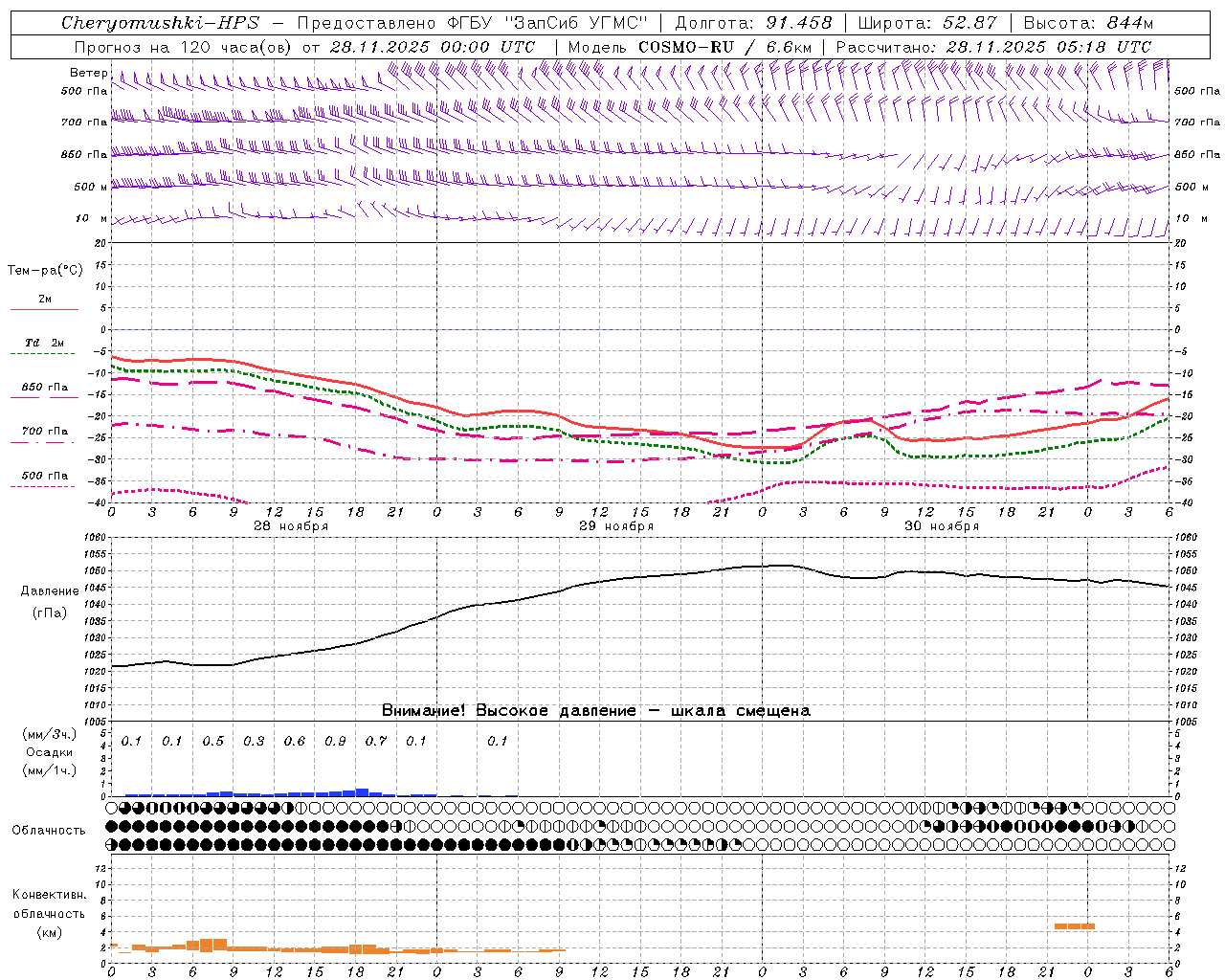The image size is (1225, 980).
Task: Click warning 'Внимание! Высокое давление — шкала смещена'
Action: (595, 711)
